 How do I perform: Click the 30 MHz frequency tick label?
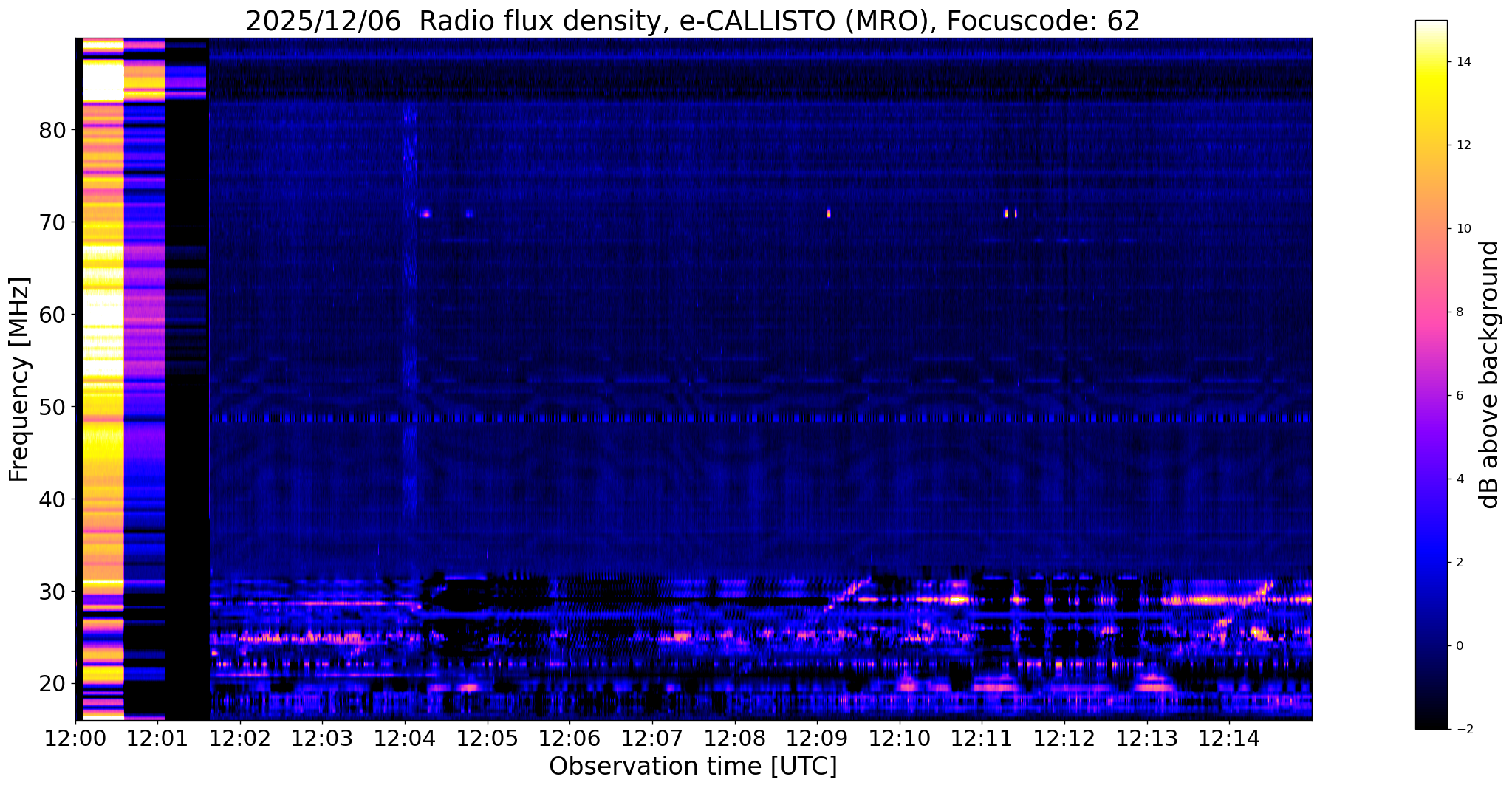pyautogui.click(x=52, y=592)
